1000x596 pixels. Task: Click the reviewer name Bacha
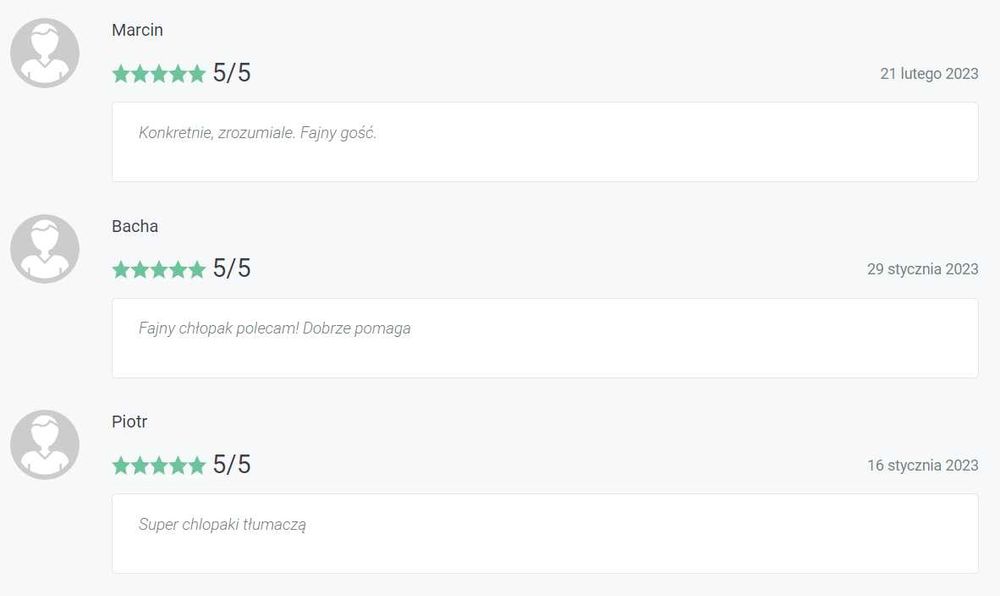tap(135, 226)
